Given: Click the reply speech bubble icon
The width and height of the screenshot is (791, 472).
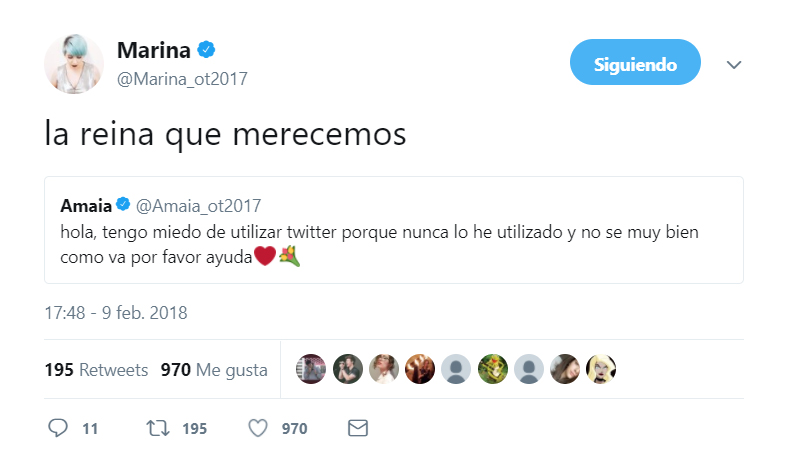Looking at the screenshot, I should (58, 428).
